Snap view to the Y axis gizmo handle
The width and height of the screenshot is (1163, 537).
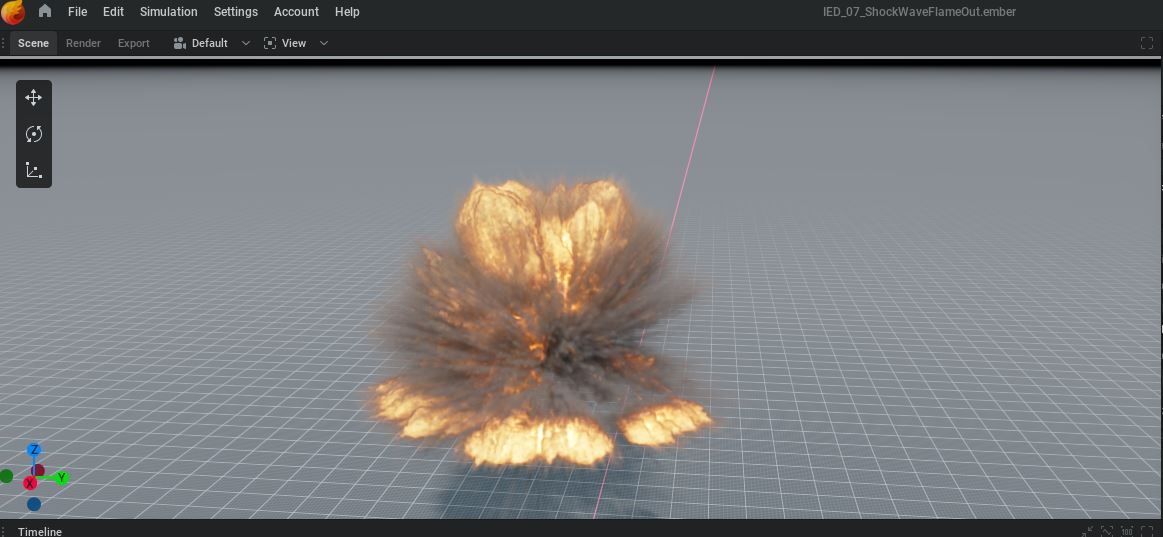click(61, 478)
